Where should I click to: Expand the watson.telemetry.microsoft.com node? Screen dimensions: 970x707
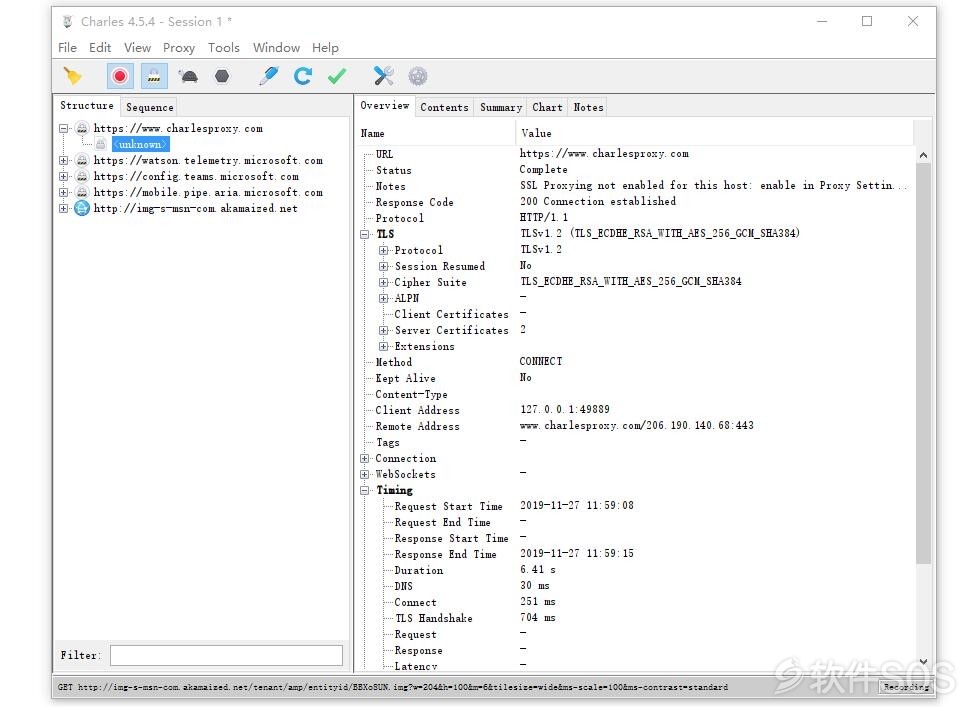[x=63, y=160]
